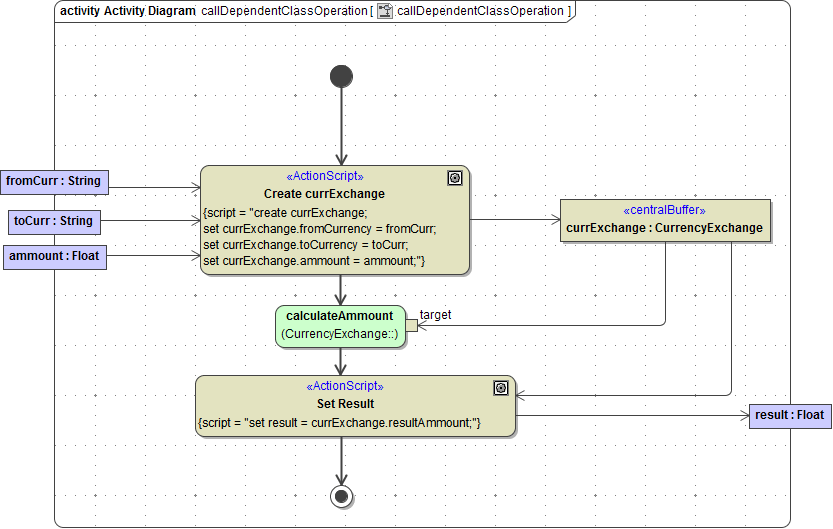Click the Create currExchange action title
This screenshot has height=529, width=833.
pos(324,193)
